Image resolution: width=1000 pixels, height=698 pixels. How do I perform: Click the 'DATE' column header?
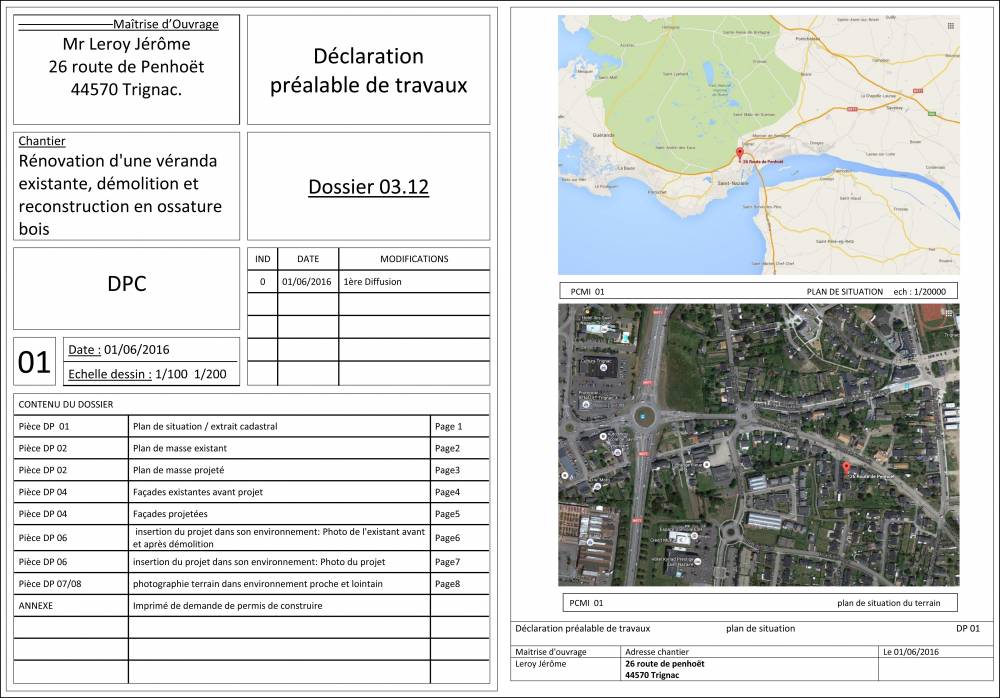click(x=308, y=259)
